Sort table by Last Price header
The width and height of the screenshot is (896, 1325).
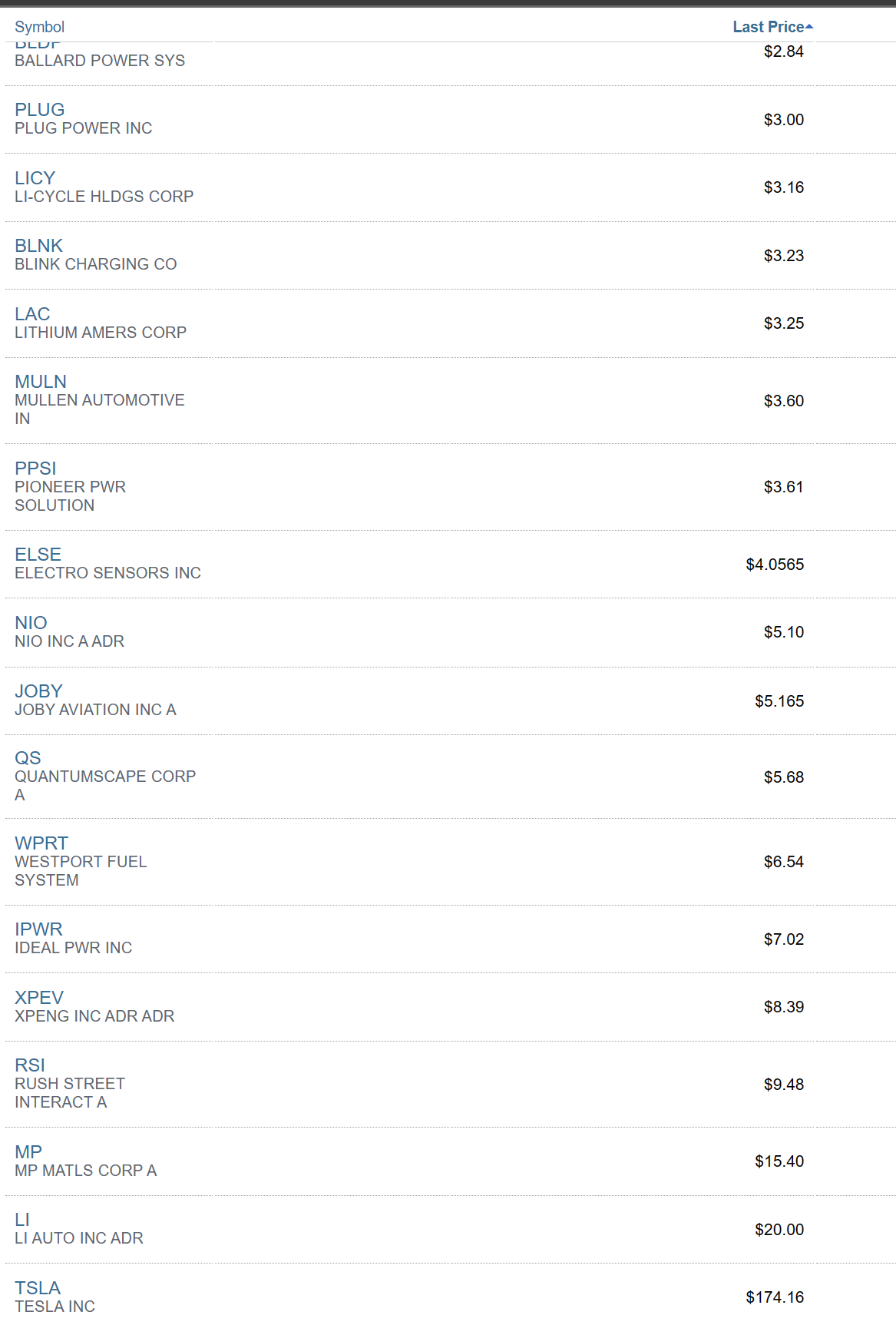(767, 27)
